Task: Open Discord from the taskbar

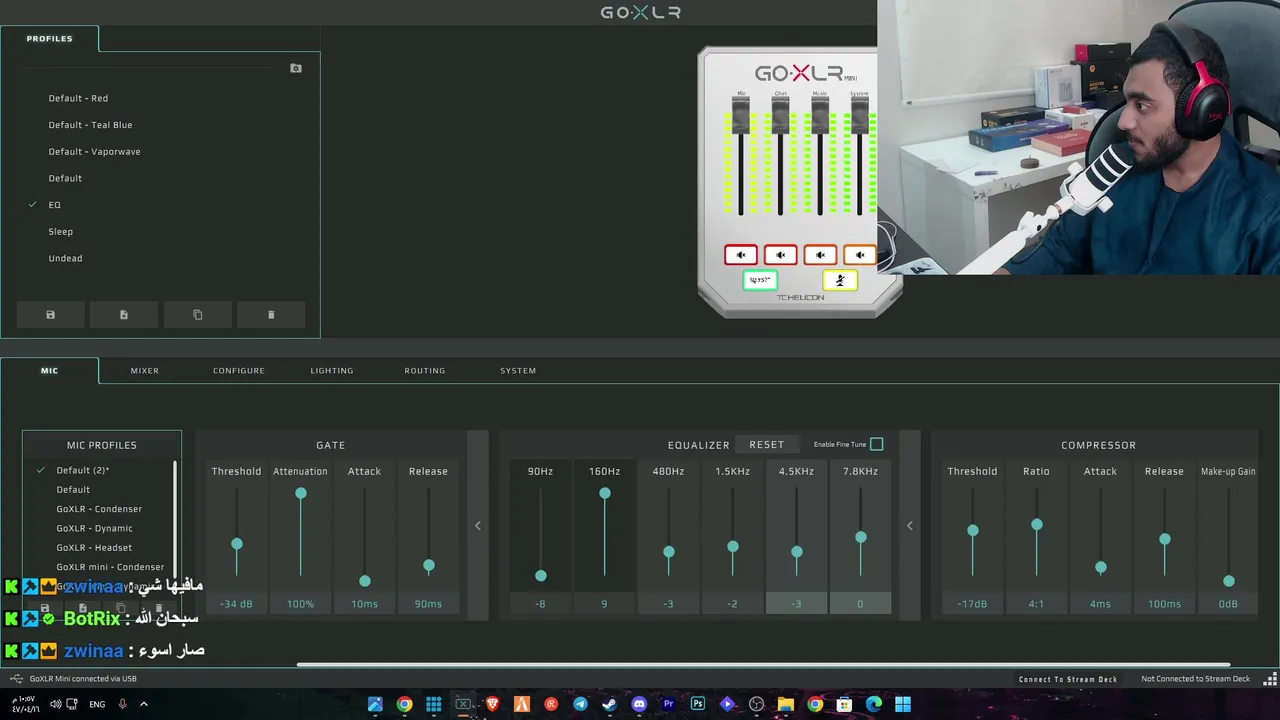Action: pos(639,704)
